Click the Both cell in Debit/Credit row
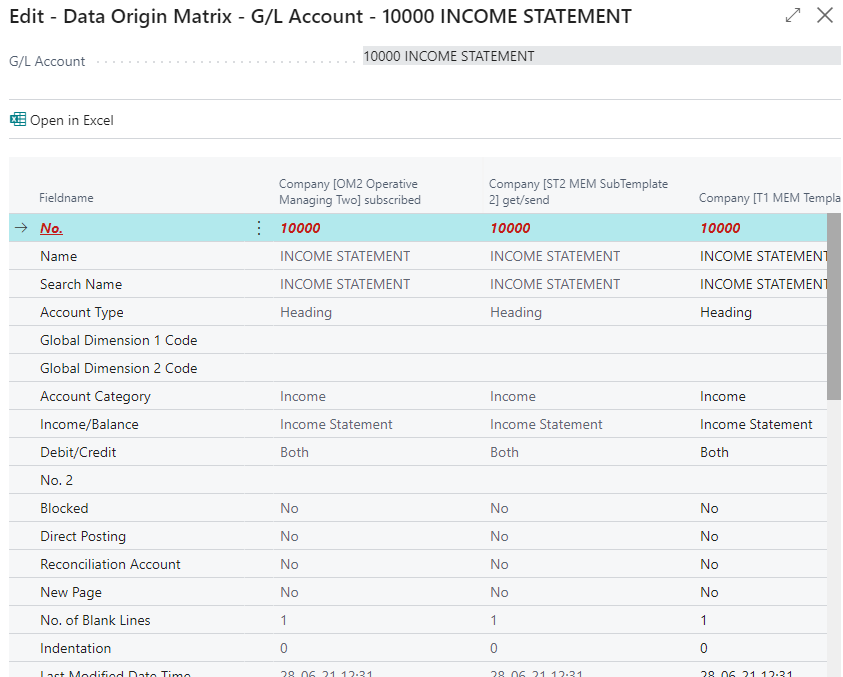 click(294, 452)
